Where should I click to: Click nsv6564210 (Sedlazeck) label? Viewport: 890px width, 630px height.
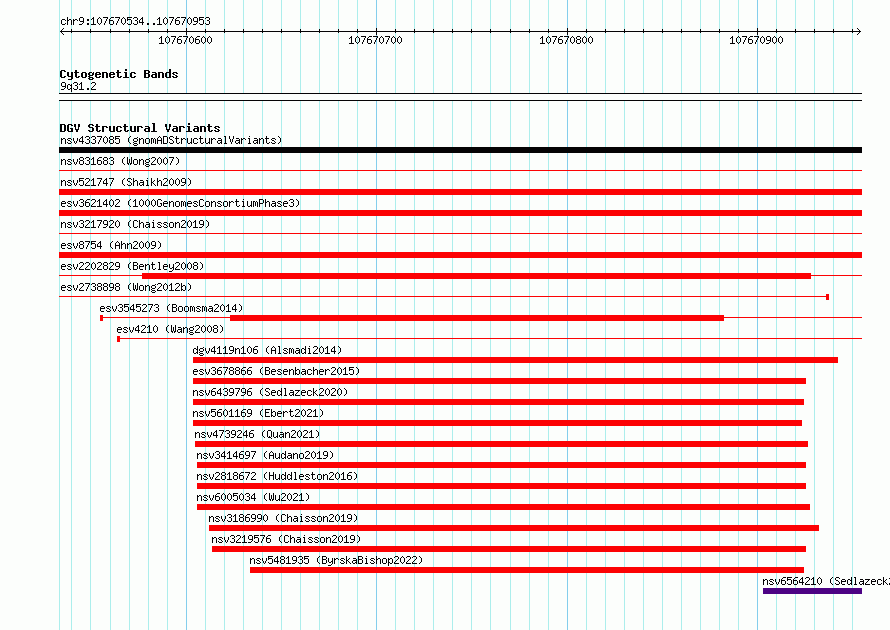click(x=826, y=581)
